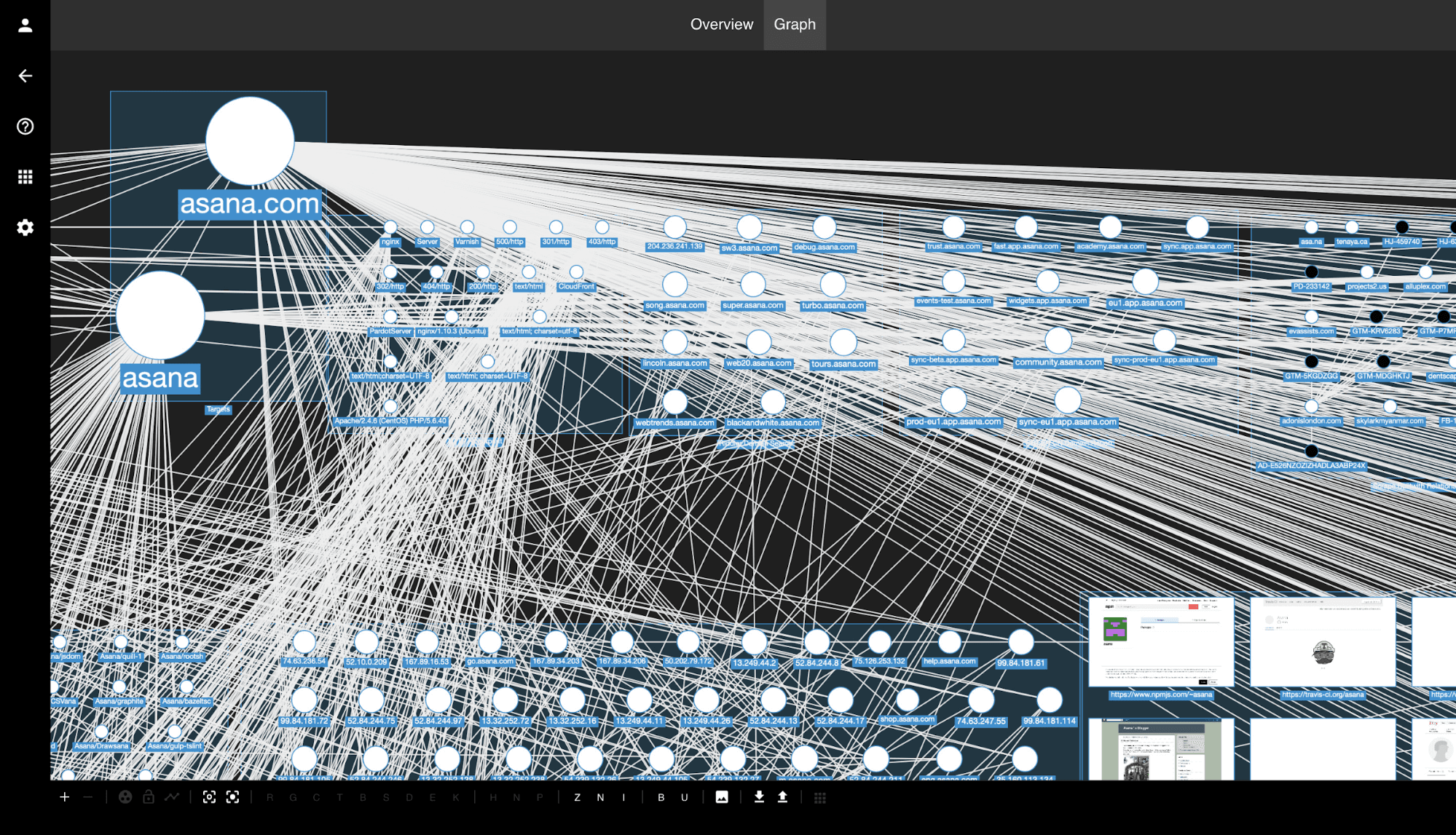Switch to the Overview tab
This screenshot has height=835, width=1456.
[721, 25]
